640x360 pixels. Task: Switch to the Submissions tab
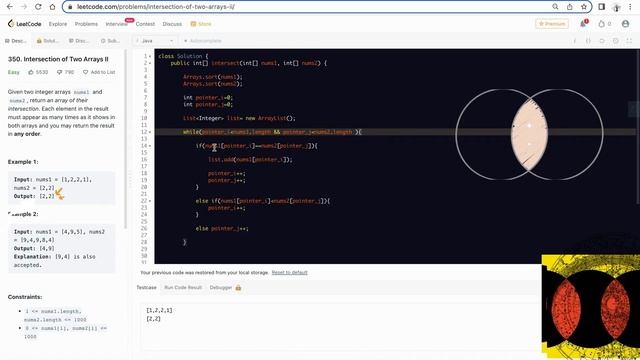(x=110, y=41)
